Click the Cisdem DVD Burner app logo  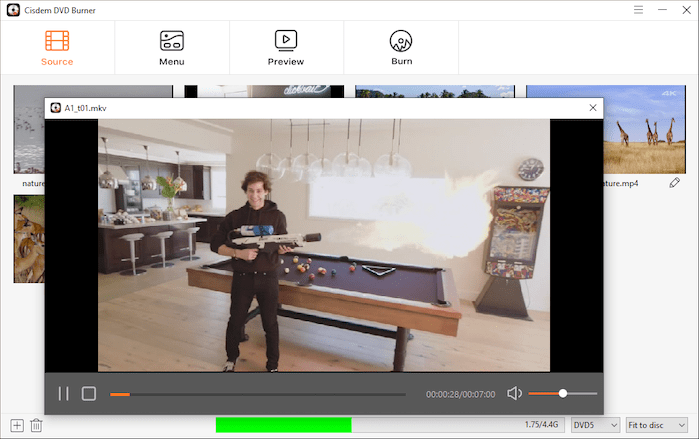(x=13, y=10)
